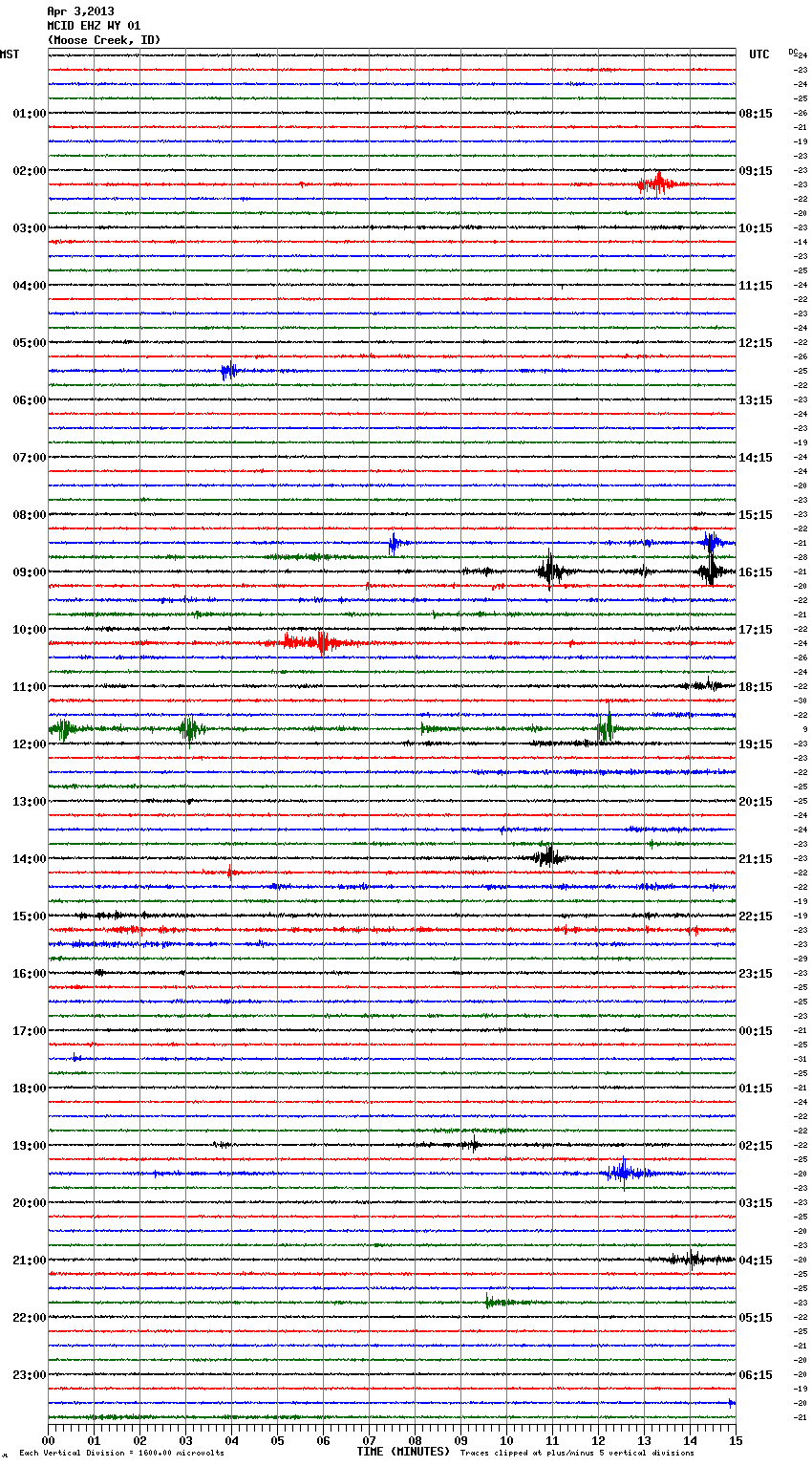Screen dimensions: 812x1466
Task: Select the 04:15 UTC time label
Action: tap(756, 1260)
